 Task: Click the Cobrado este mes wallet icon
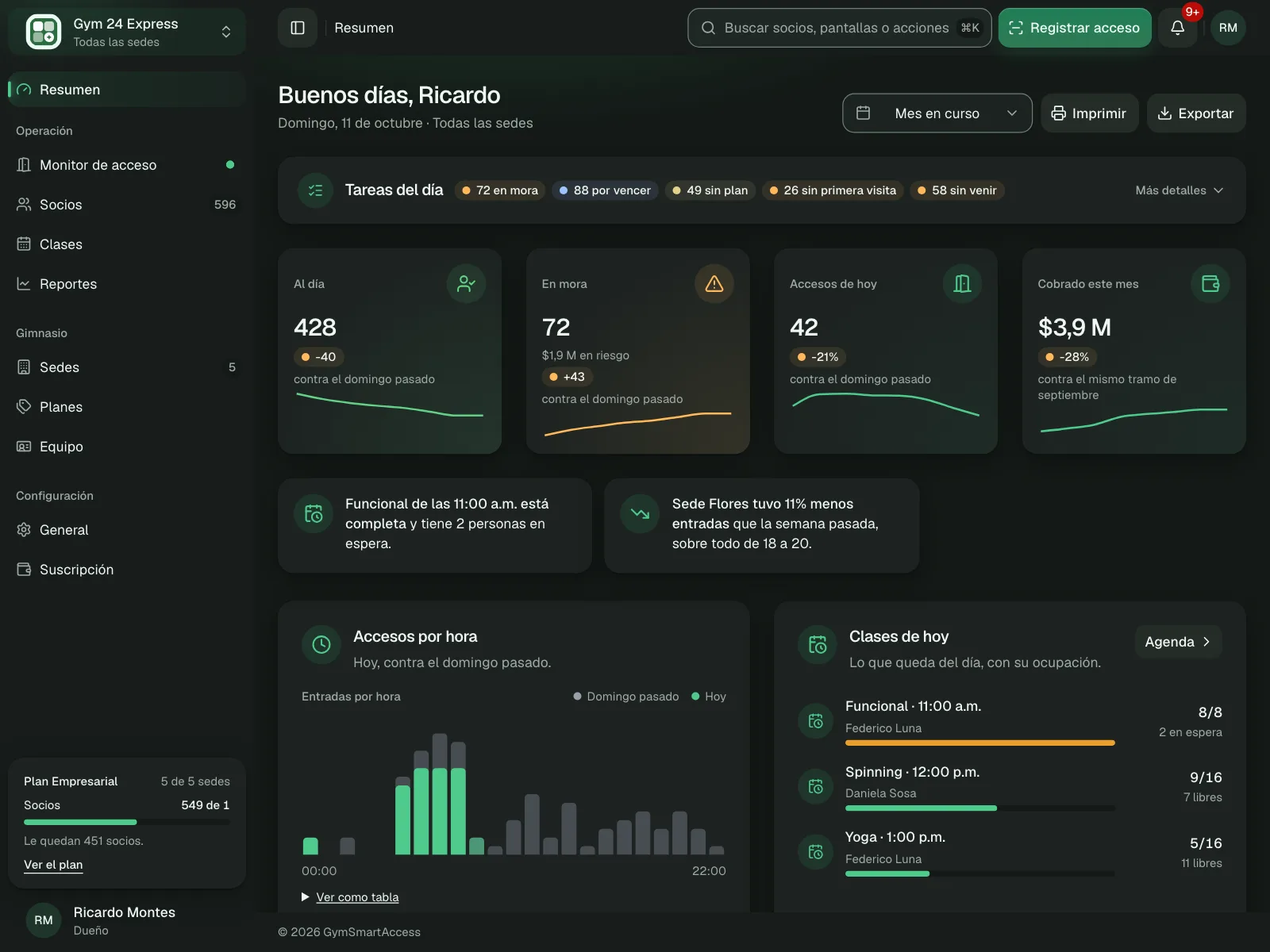coord(1210,283)
